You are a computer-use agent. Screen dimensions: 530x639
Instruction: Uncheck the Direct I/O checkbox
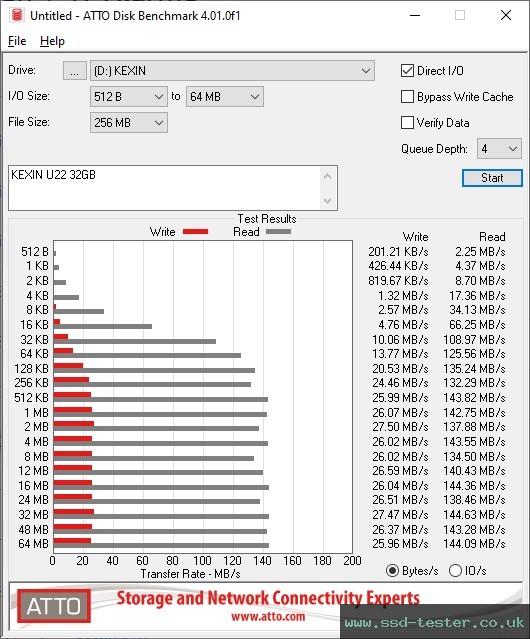407,71
